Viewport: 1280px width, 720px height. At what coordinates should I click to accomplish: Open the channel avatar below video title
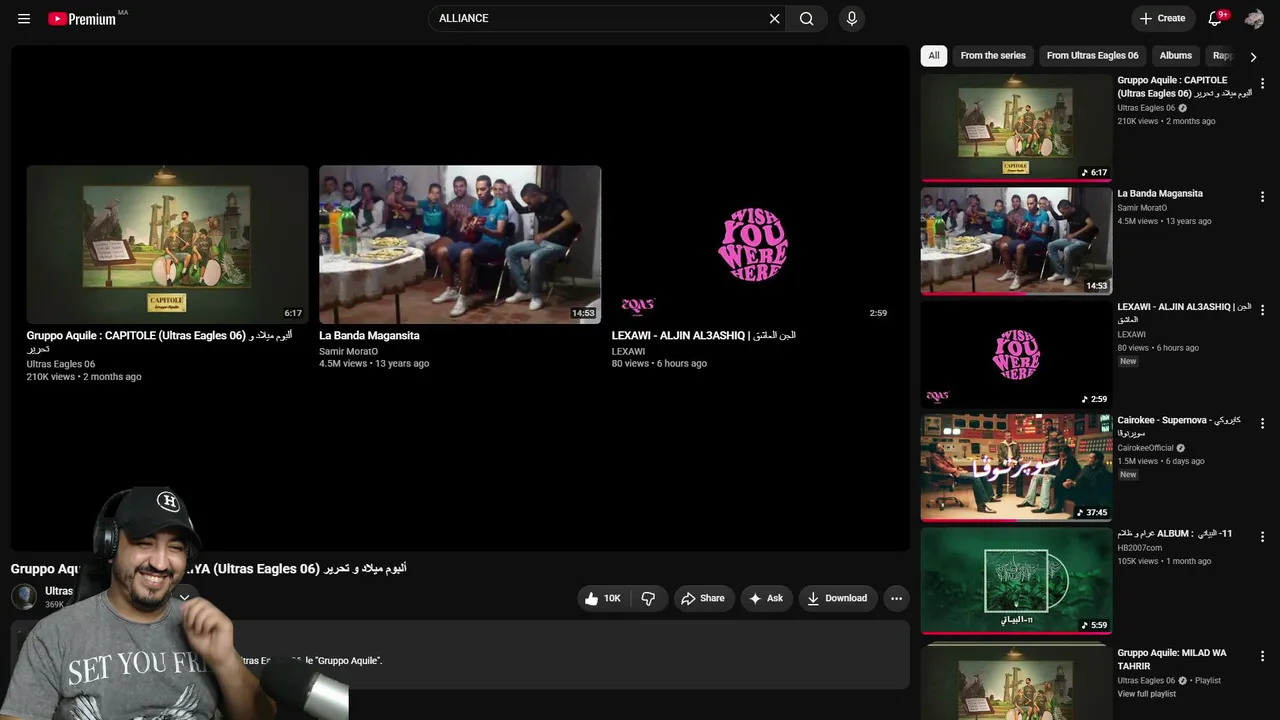point(24,597)
